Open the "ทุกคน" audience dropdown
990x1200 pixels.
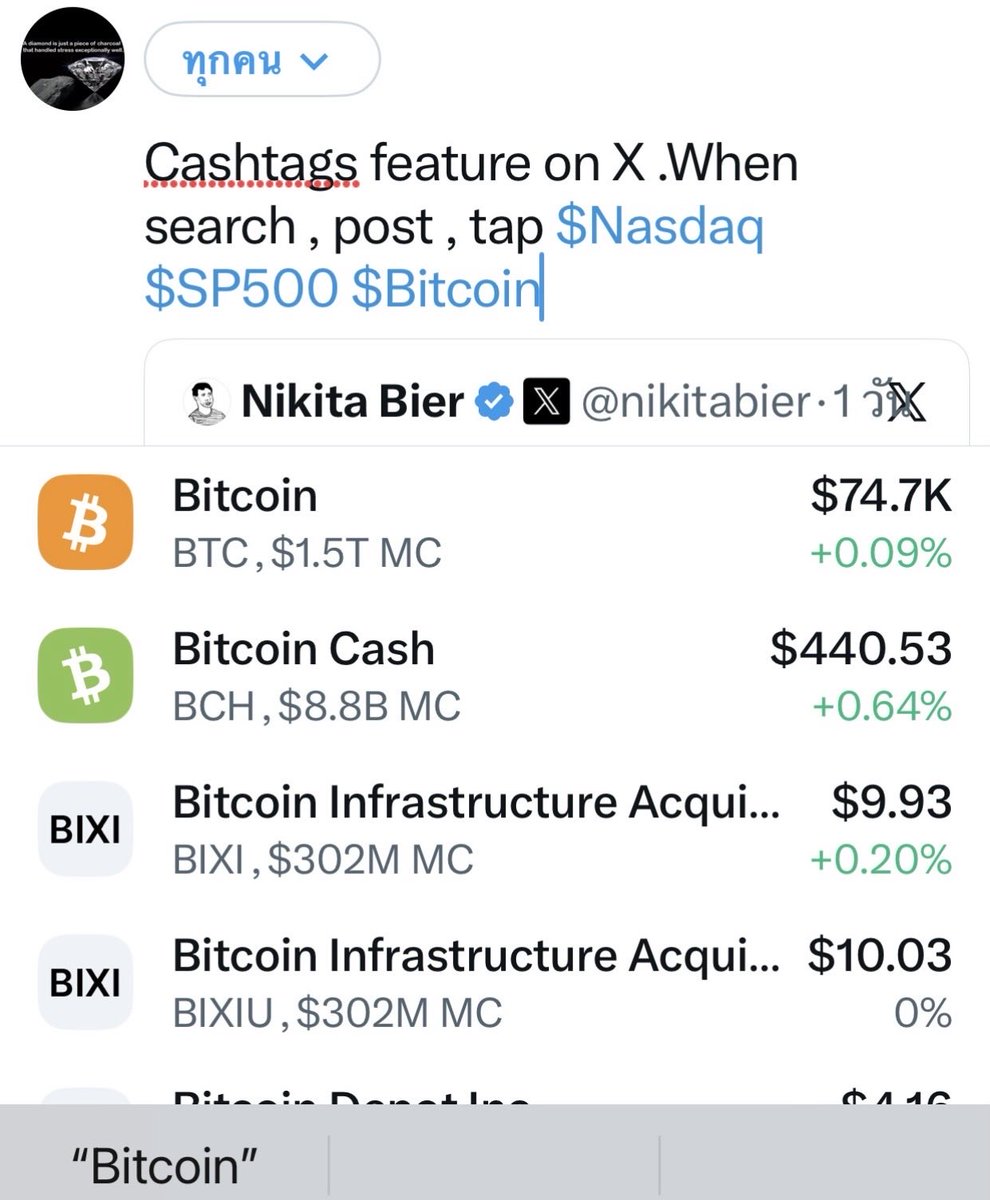coord(262,60)
